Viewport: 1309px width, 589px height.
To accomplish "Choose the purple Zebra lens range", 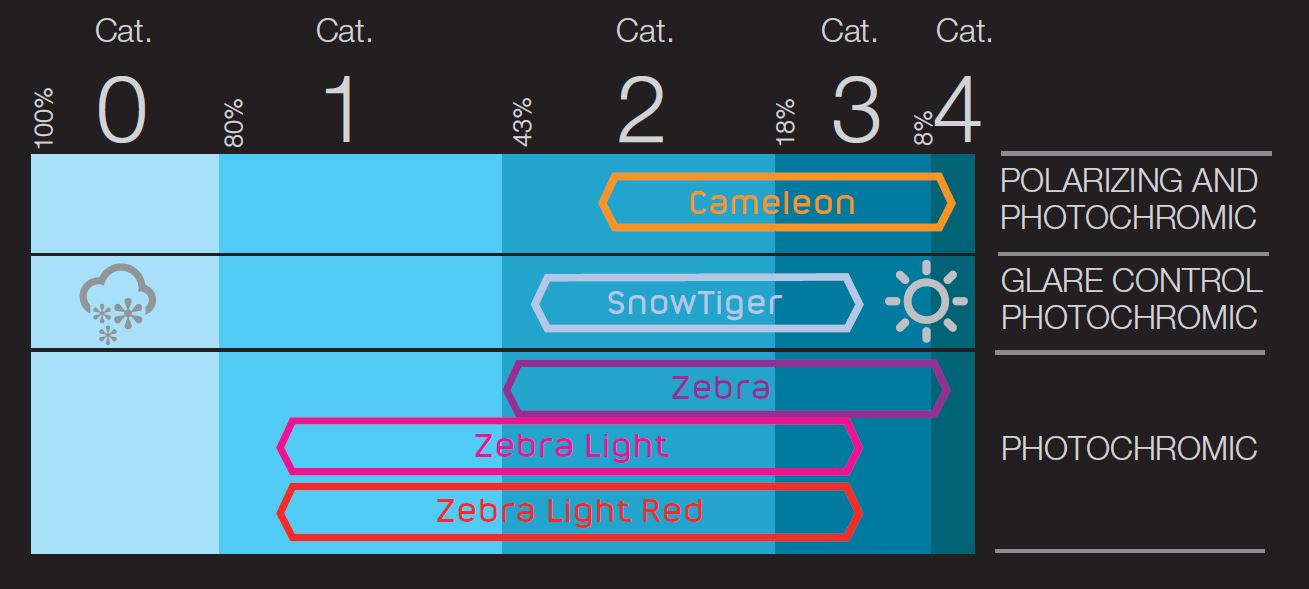I will [x=727, y=388].
